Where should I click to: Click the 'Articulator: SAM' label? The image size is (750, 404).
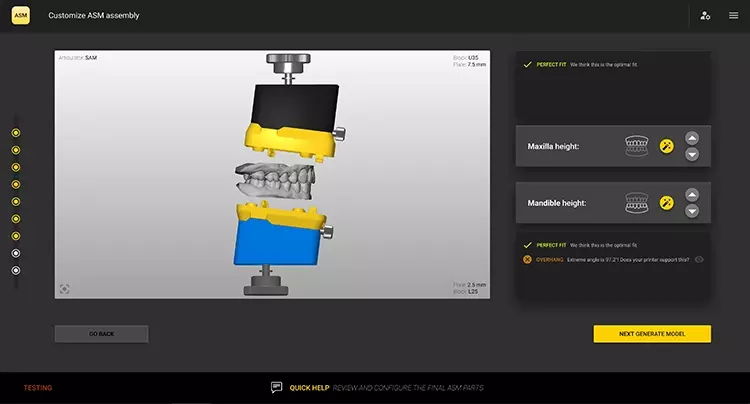point(77,58)
